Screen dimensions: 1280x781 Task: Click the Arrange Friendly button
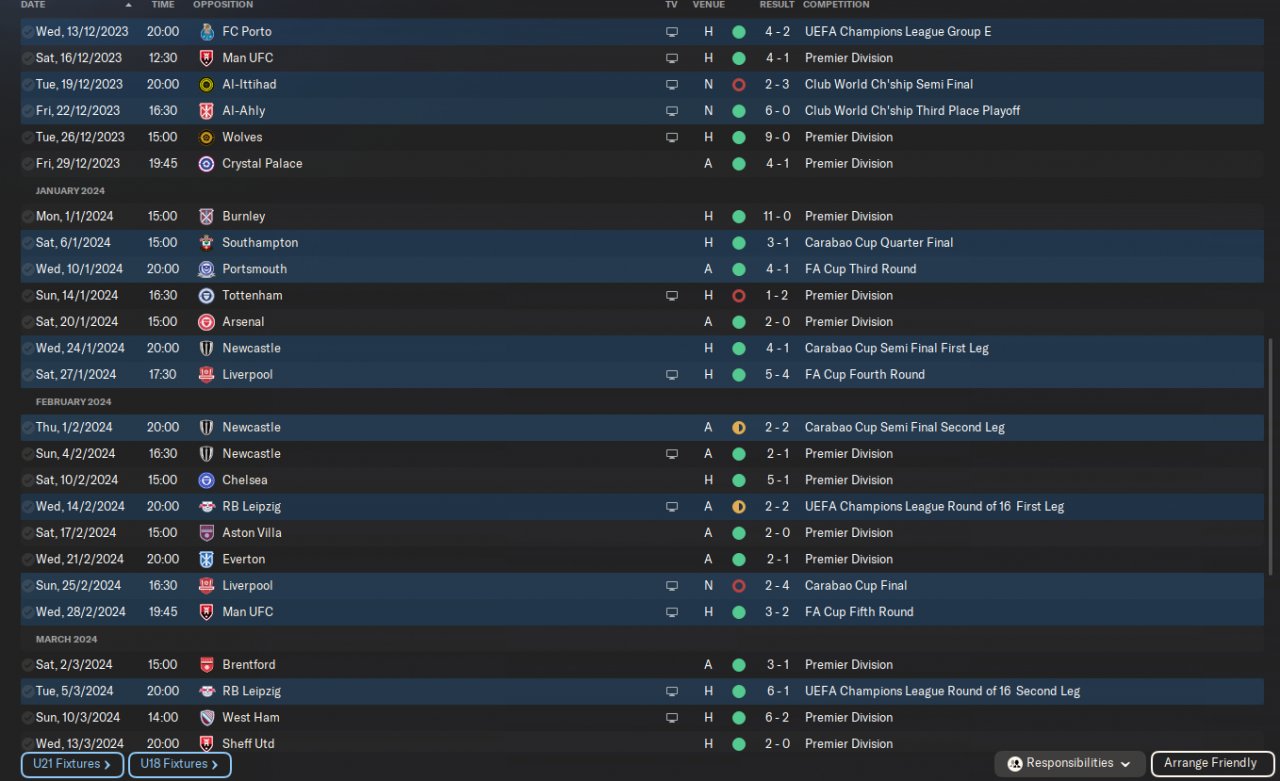click(x=1210, y=764)
